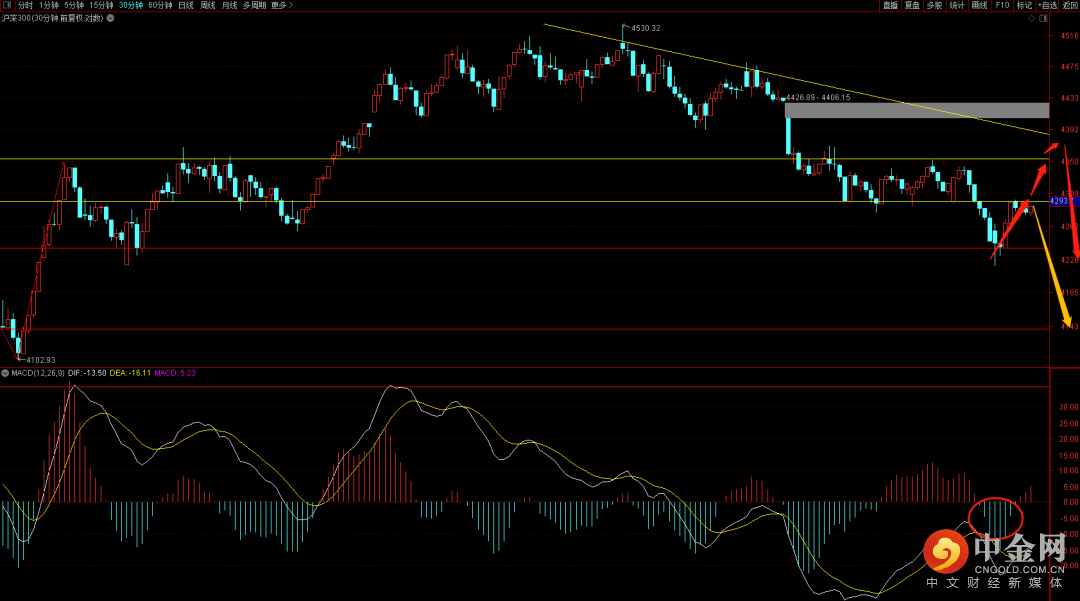Click the DIF: -13.50 value

[87, 373]
